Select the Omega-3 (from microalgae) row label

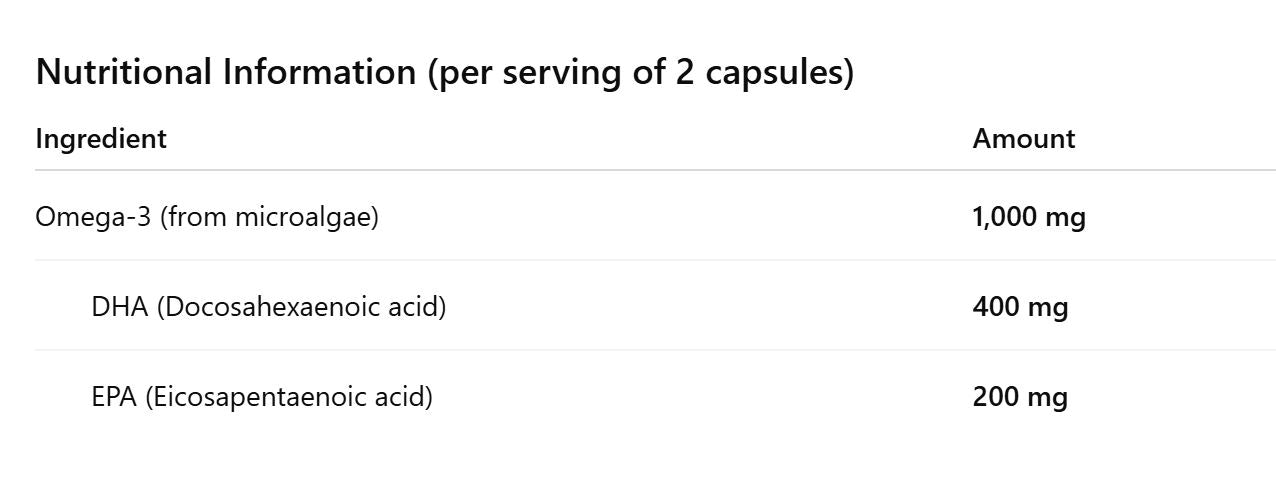click(x=207, y=217)
